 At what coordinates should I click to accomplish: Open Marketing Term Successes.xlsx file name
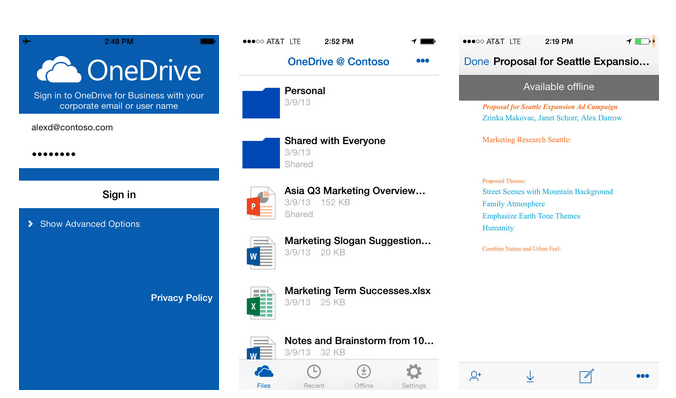[357, 291]
